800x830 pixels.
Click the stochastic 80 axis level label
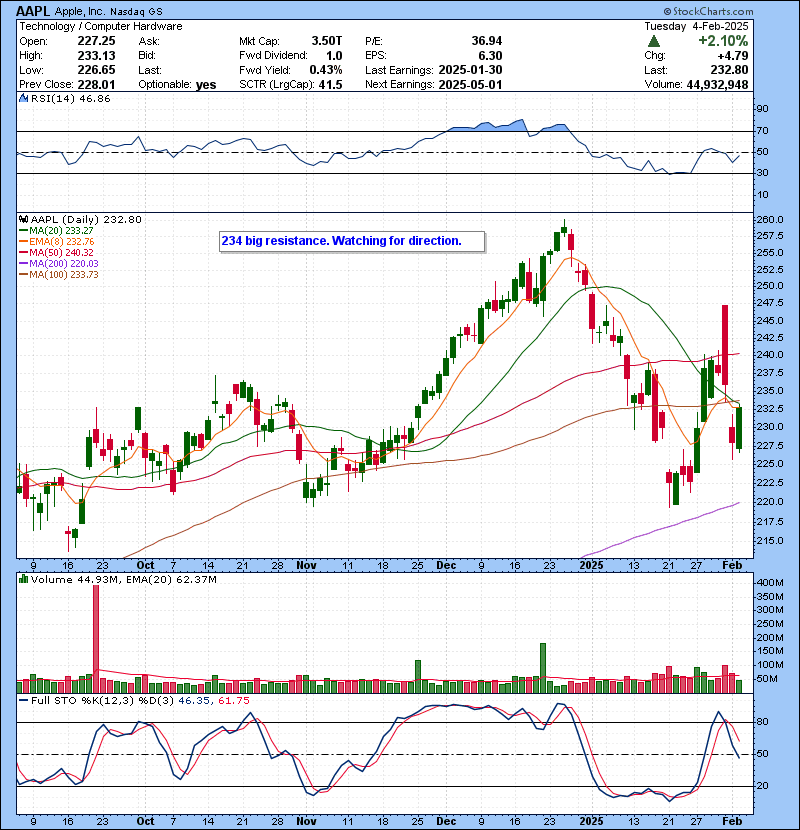762,722
